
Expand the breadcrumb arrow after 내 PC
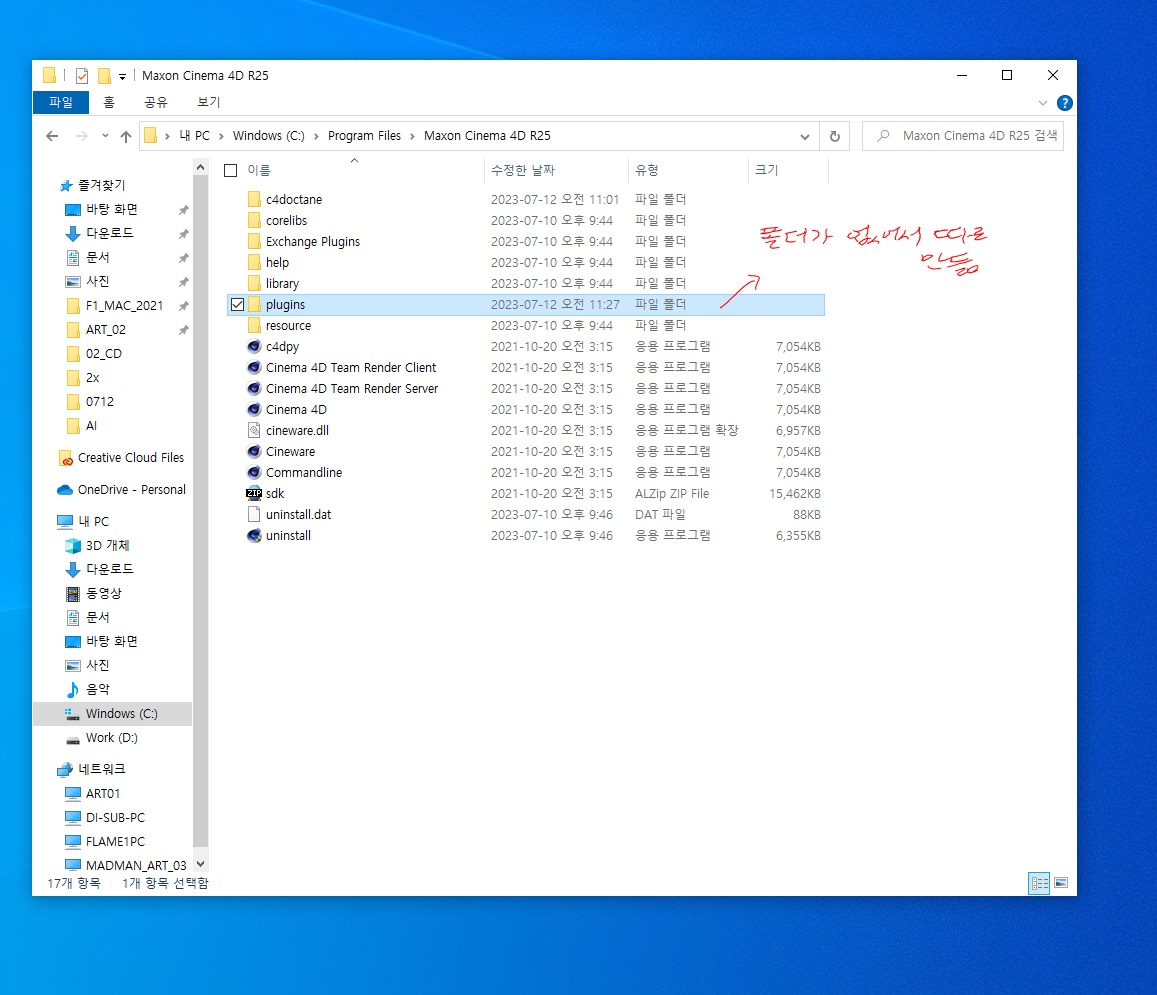click(221, 136)
